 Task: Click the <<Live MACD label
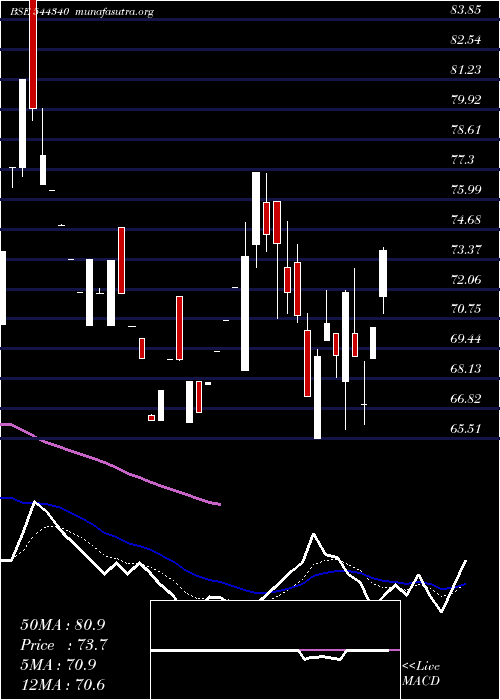tap(421, 674)
